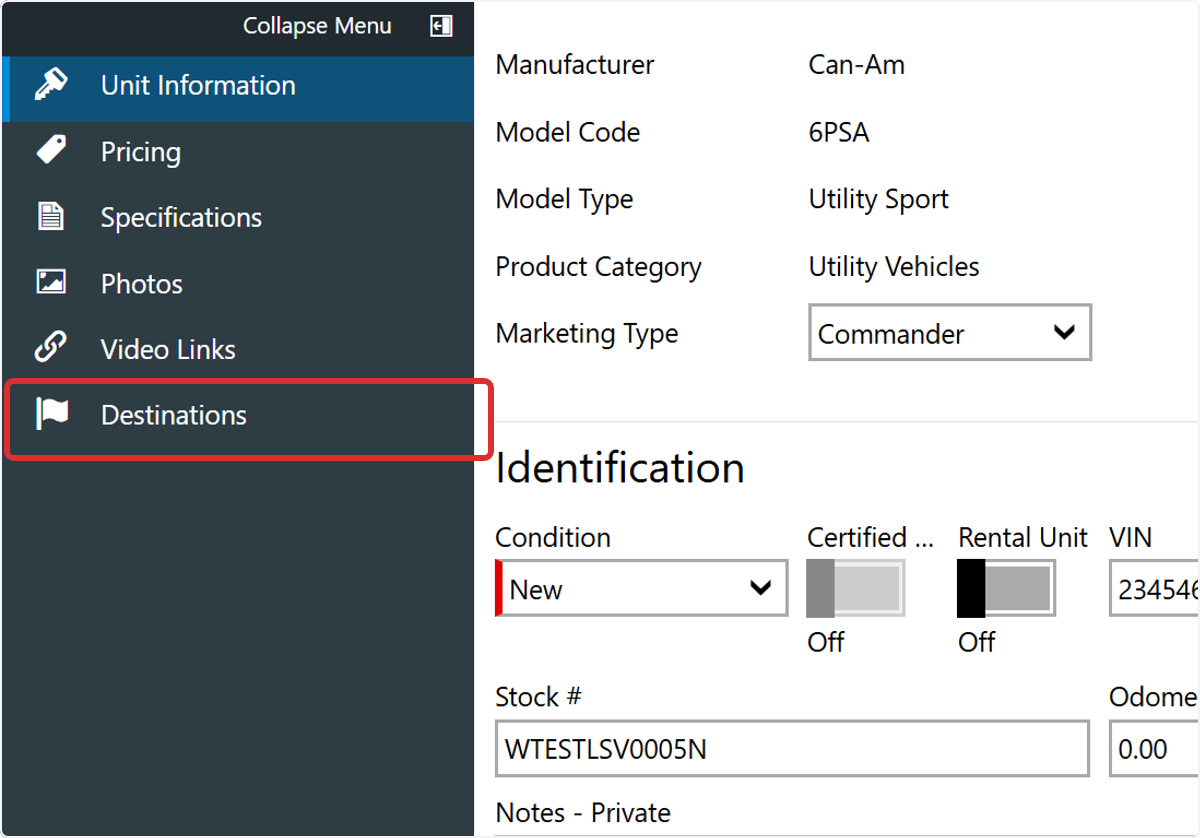Click the Collapse Menu text
This screenshot has height=838, width=1200.
(317, 26)
